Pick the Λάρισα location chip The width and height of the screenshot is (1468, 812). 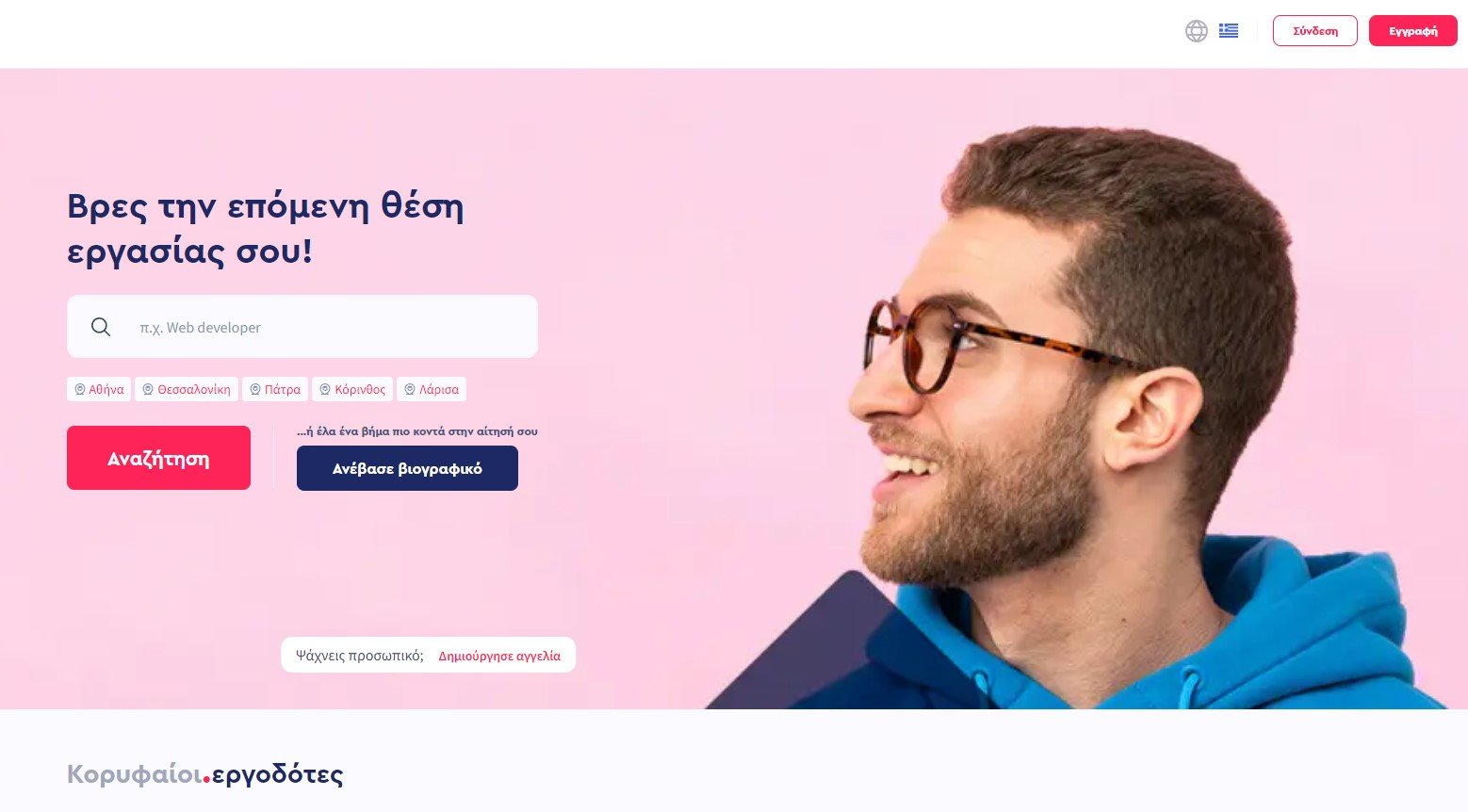coord(432,389)
